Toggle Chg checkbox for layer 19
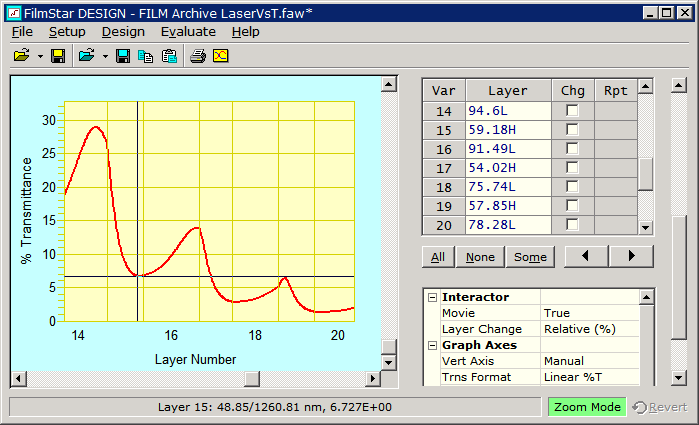This screenshot has width=699, height=425. (572, 206)
